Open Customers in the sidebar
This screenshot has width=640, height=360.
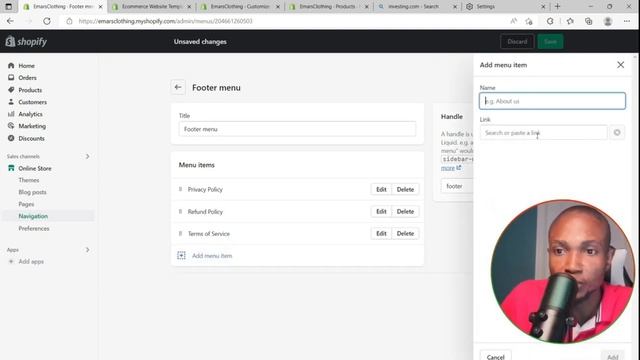point(32,102)
